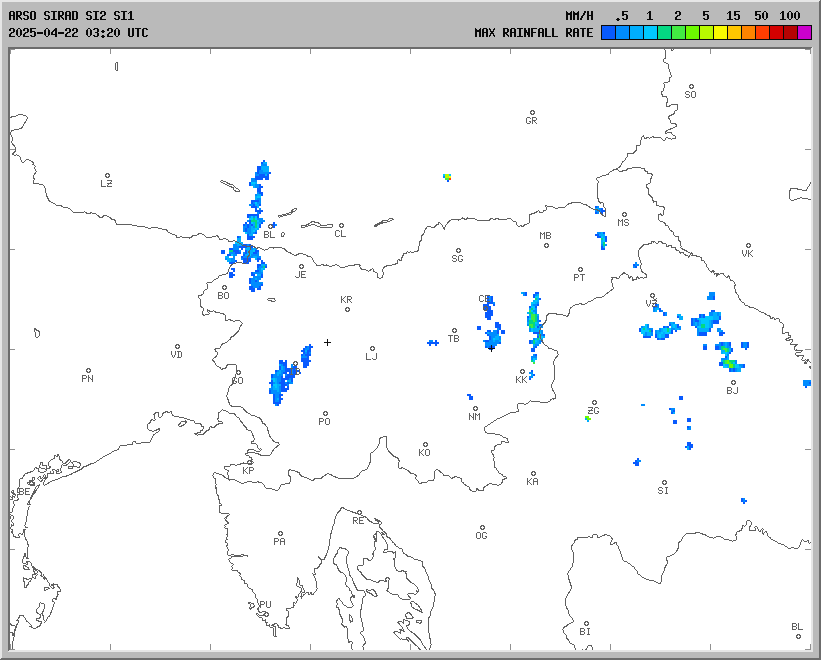
Task: Click the bright red legend swatch
Action: [x=776, y=33]
